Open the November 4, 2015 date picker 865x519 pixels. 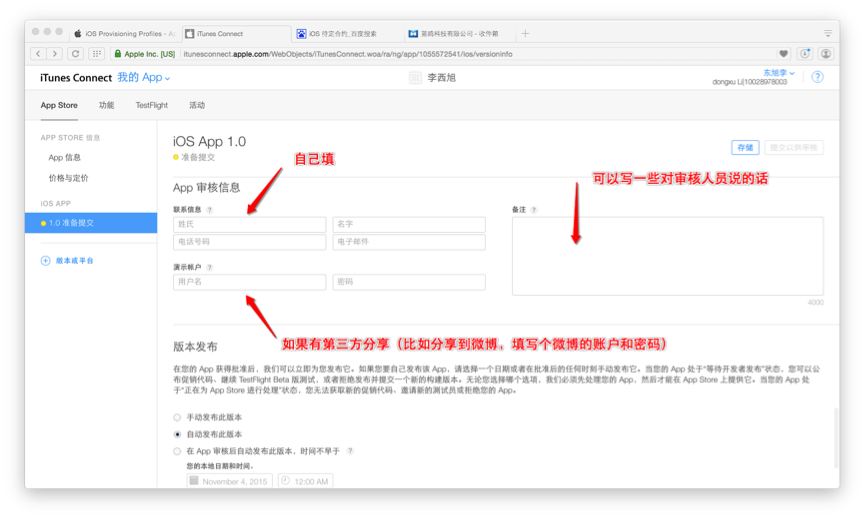pos(229,481)
